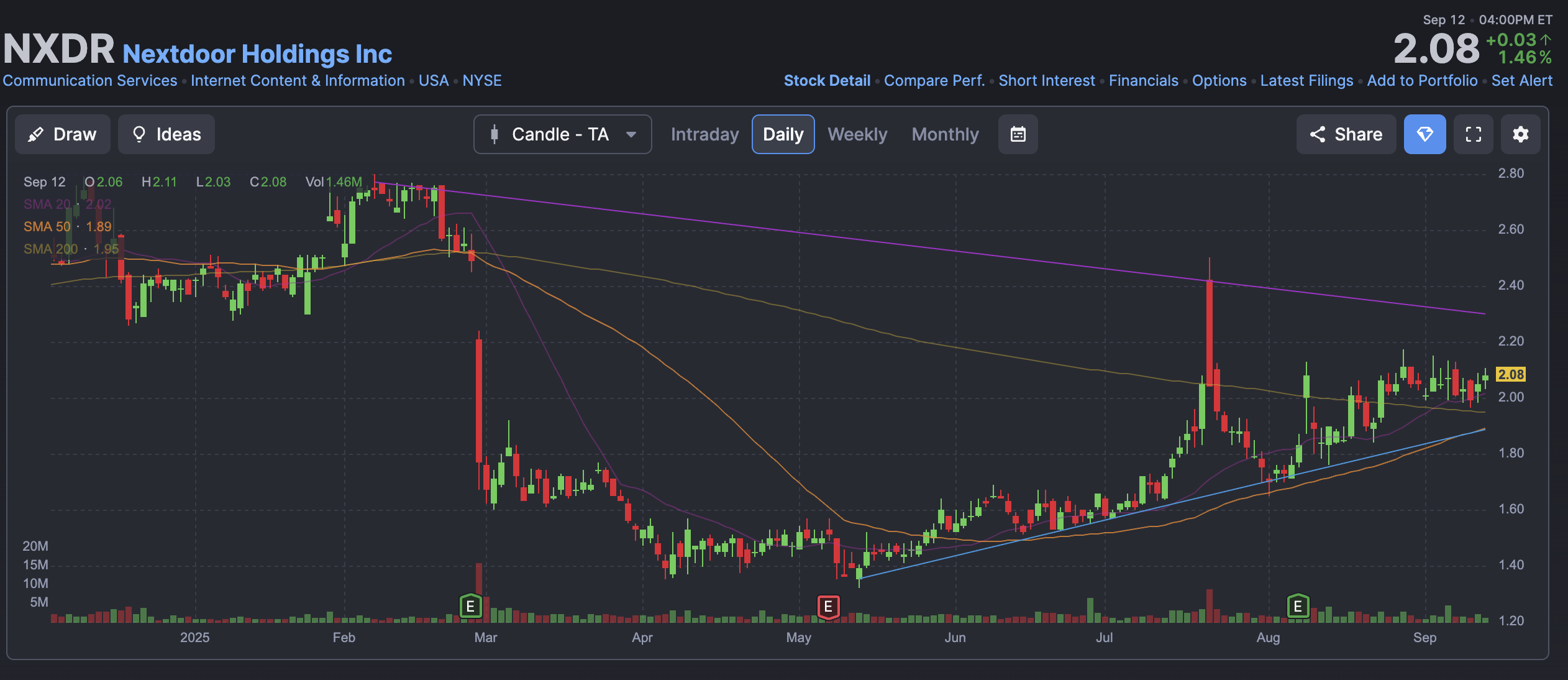Switch chart to Intraday timeframe
1568x680 pixels.
[704, 134]
